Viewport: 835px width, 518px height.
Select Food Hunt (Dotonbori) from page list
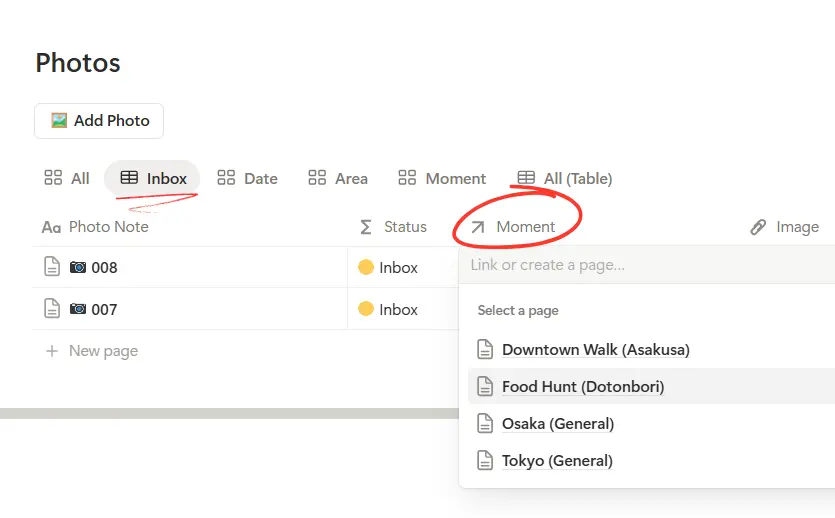pos(582,386)
